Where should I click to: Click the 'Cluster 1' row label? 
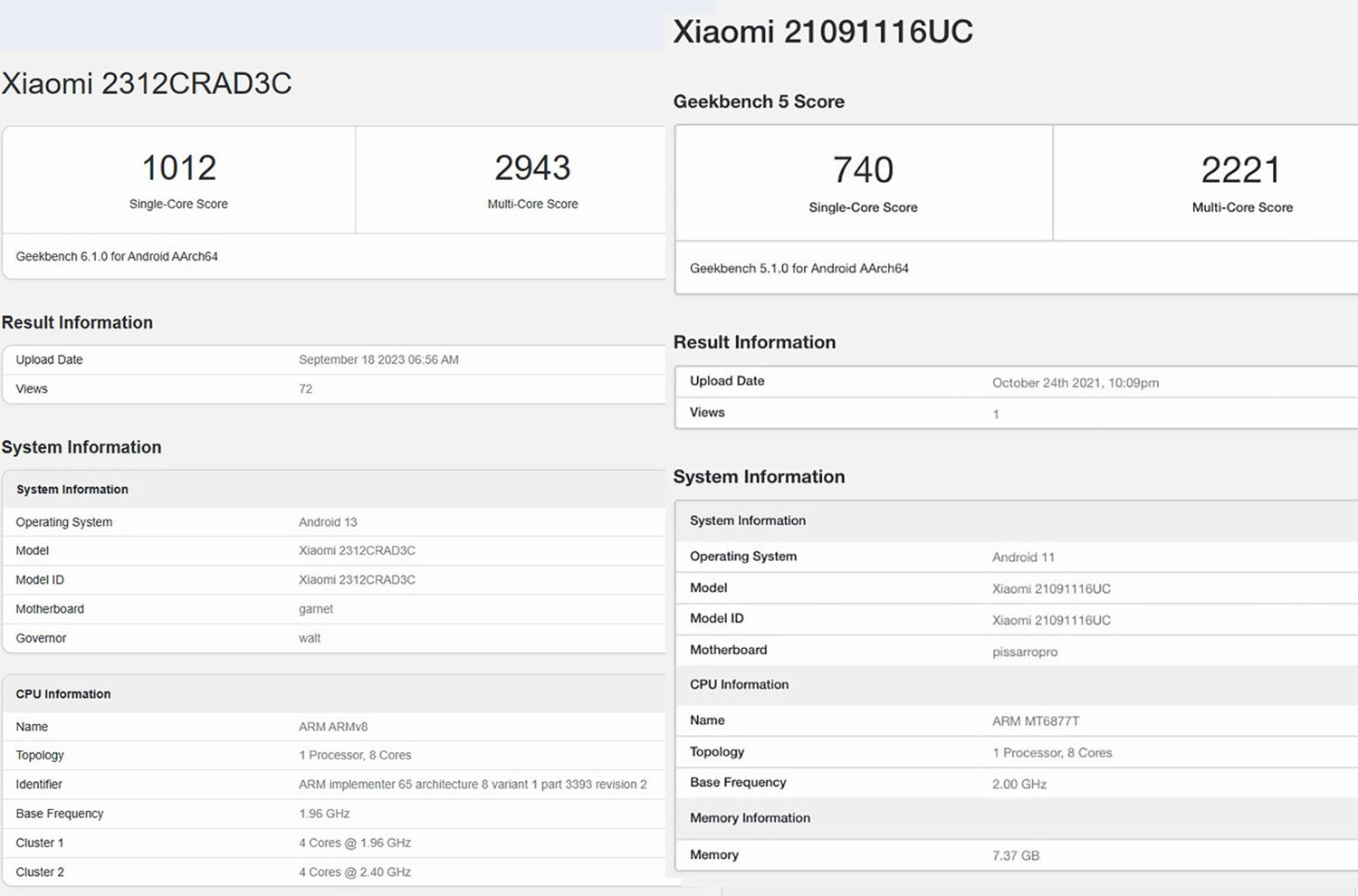[40, 843]
